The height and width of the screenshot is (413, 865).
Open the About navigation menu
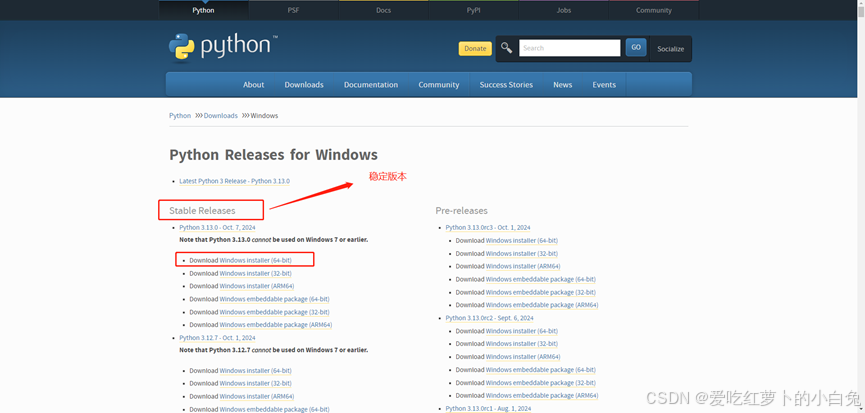point(254,85)
